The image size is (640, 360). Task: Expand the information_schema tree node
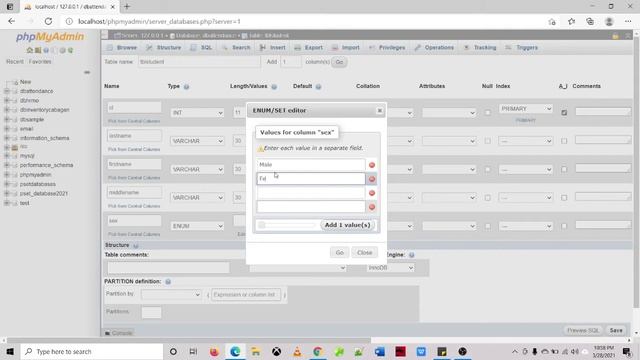pos(7,138)
